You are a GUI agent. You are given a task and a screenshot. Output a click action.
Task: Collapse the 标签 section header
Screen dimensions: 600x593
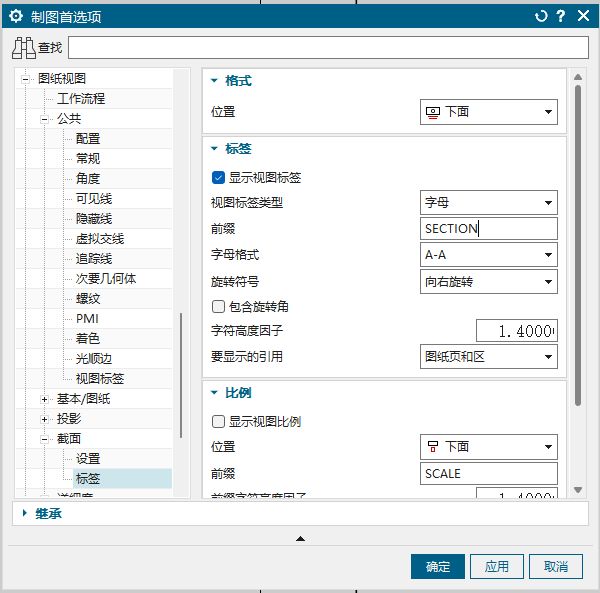214,148
